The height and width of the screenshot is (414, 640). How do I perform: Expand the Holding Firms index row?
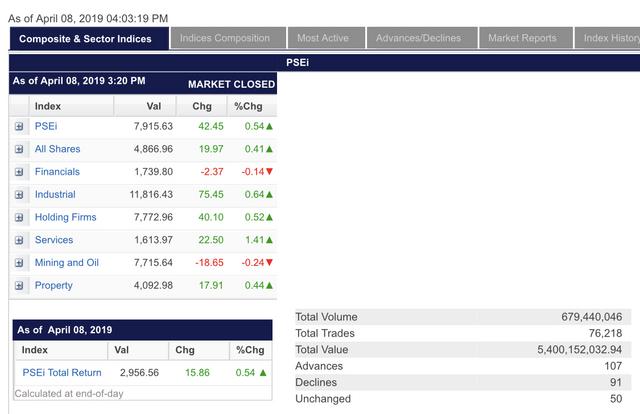click(x=19, y=218)
